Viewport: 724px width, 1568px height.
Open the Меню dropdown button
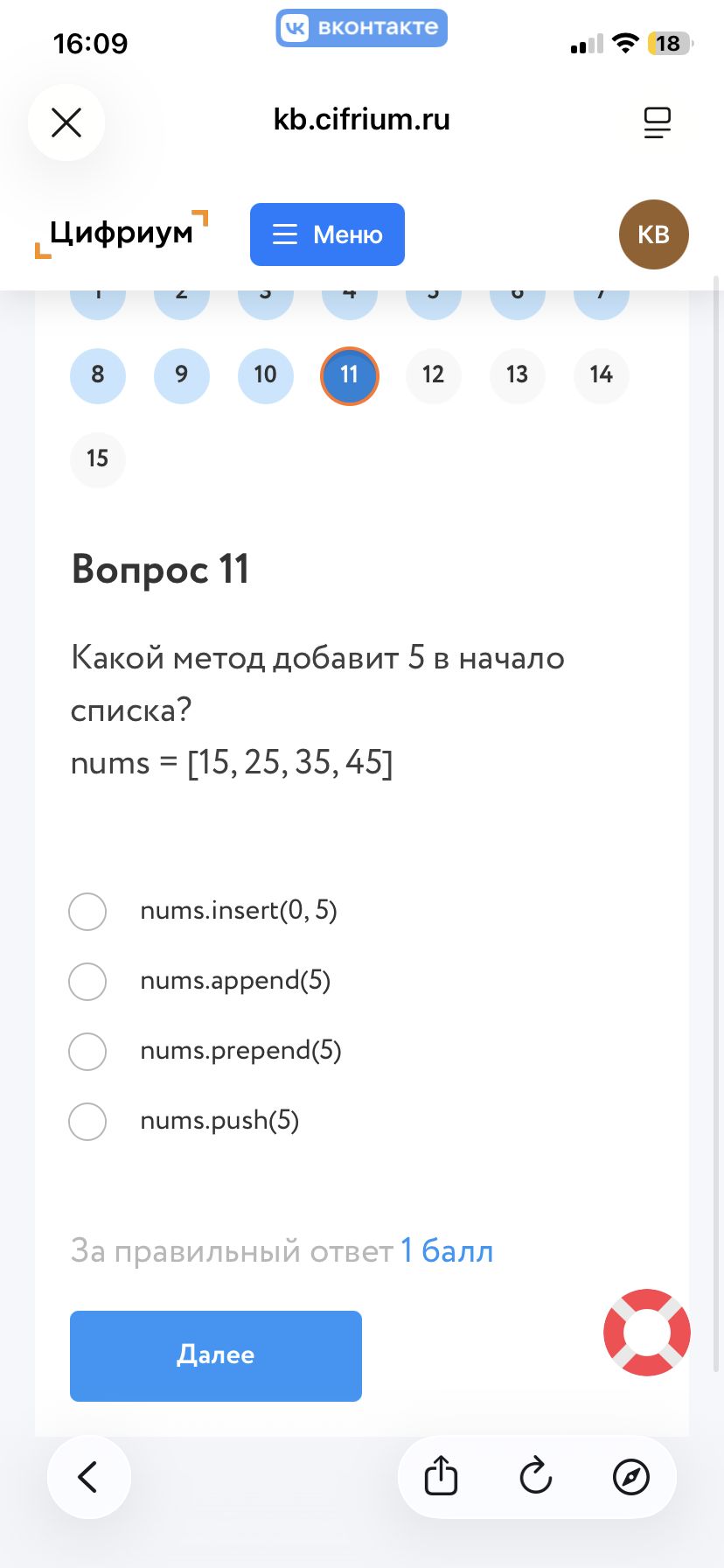pyautogui.click(x=327, y=234)
